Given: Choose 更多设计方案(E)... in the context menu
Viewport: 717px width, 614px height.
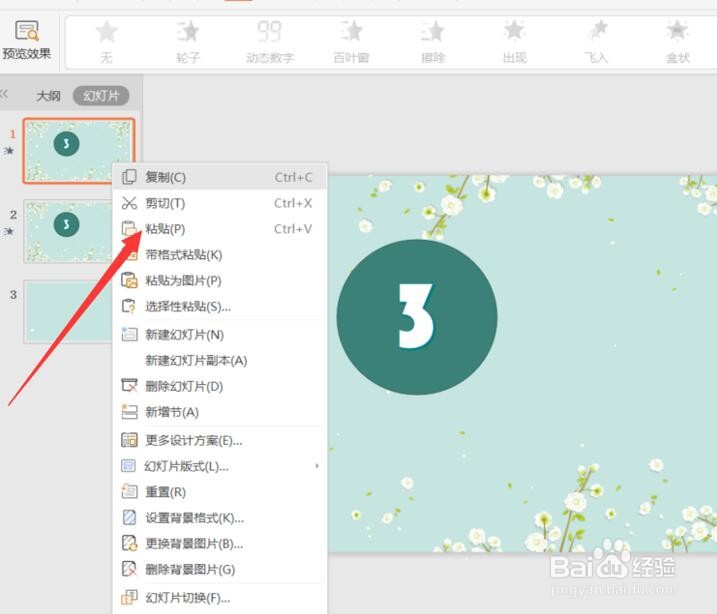Looking at the screenshot, I should 220,440.
